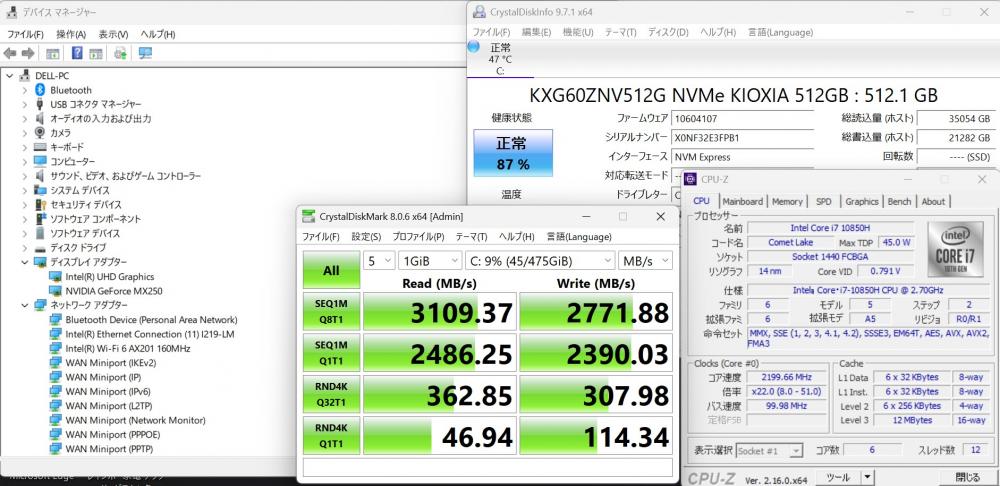Image resolution: width=1000 pixels, height=486 pixels.
Task: Click icon beside Intel(R) UHD Graphics
Action: point(55,276)
